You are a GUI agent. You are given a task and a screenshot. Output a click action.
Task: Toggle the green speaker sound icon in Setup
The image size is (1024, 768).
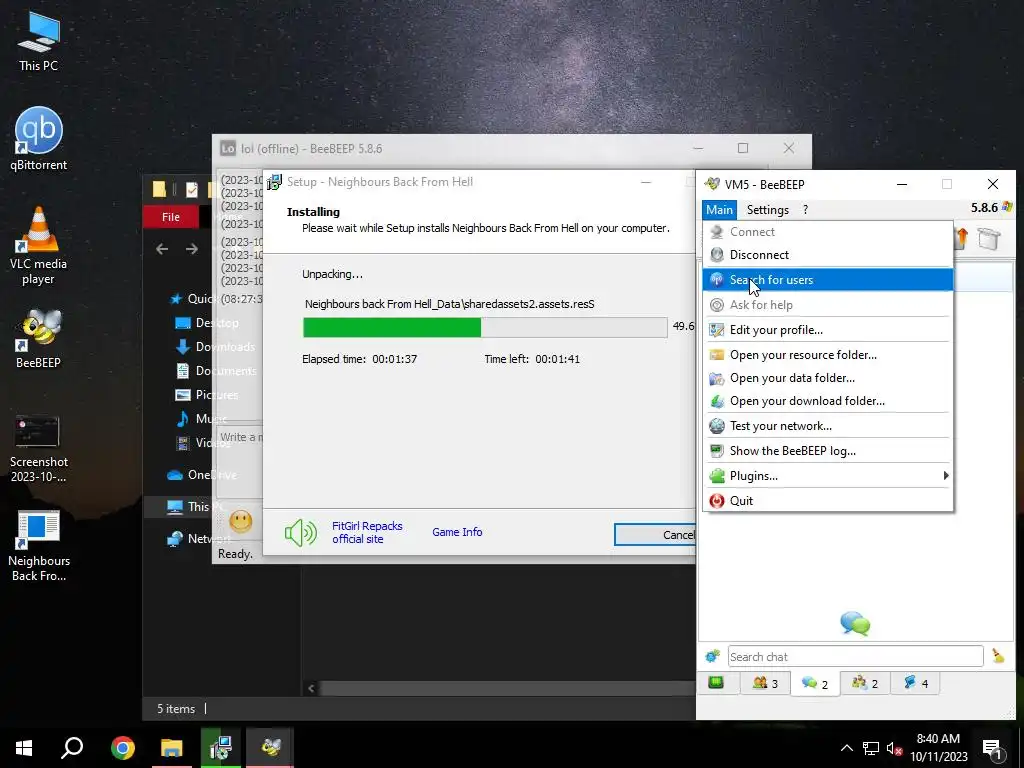(x=300, y=533)
